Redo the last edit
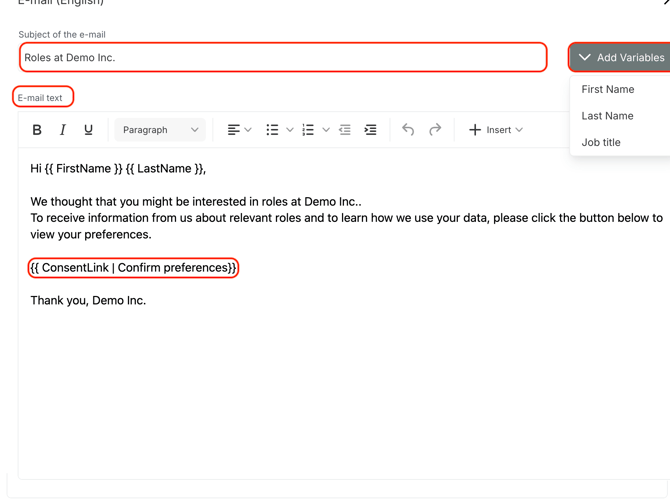Screen dimensions: 670x499 (435, 130)
